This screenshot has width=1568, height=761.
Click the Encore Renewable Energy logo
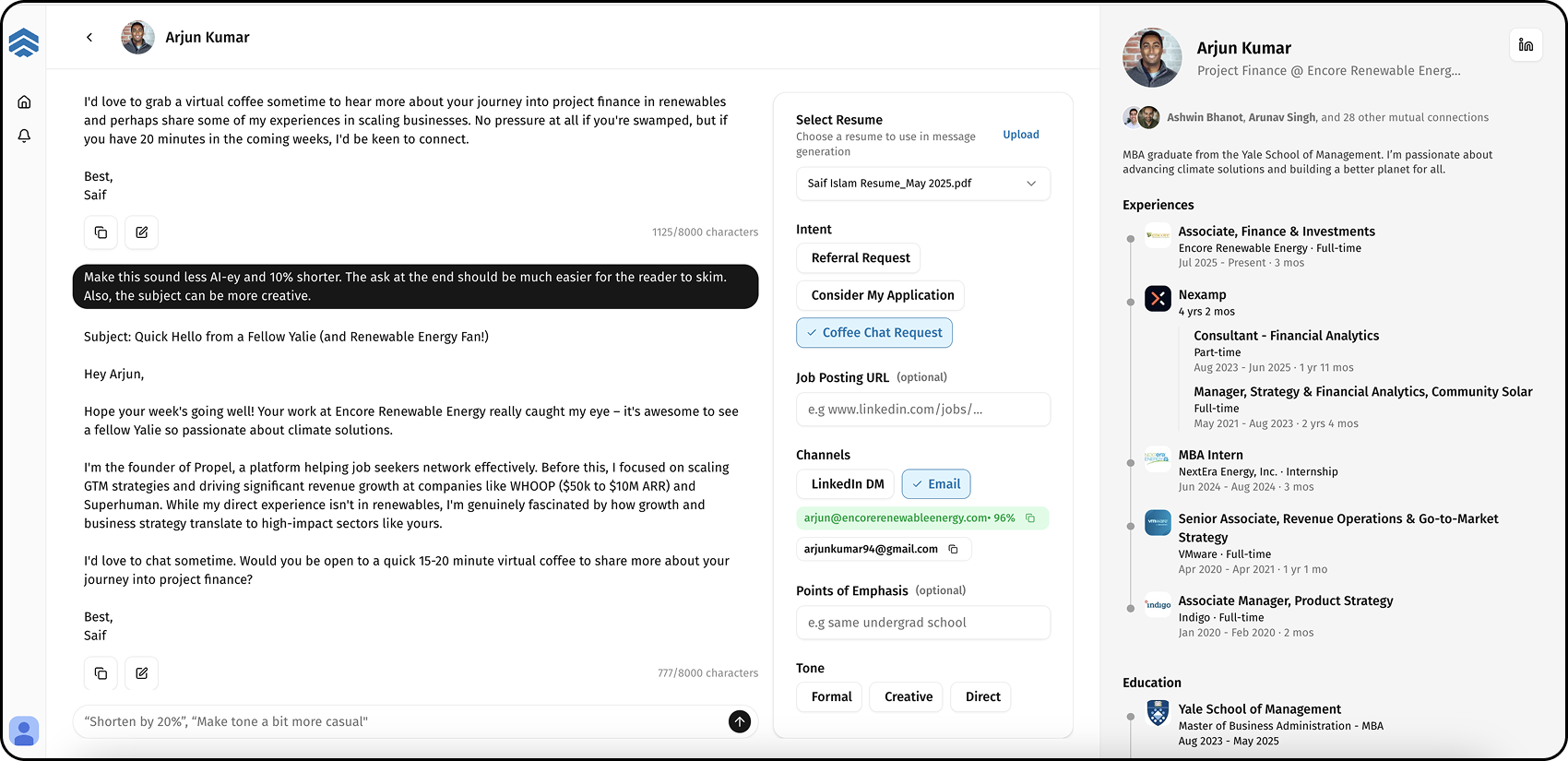click(x=1158, y=235)
